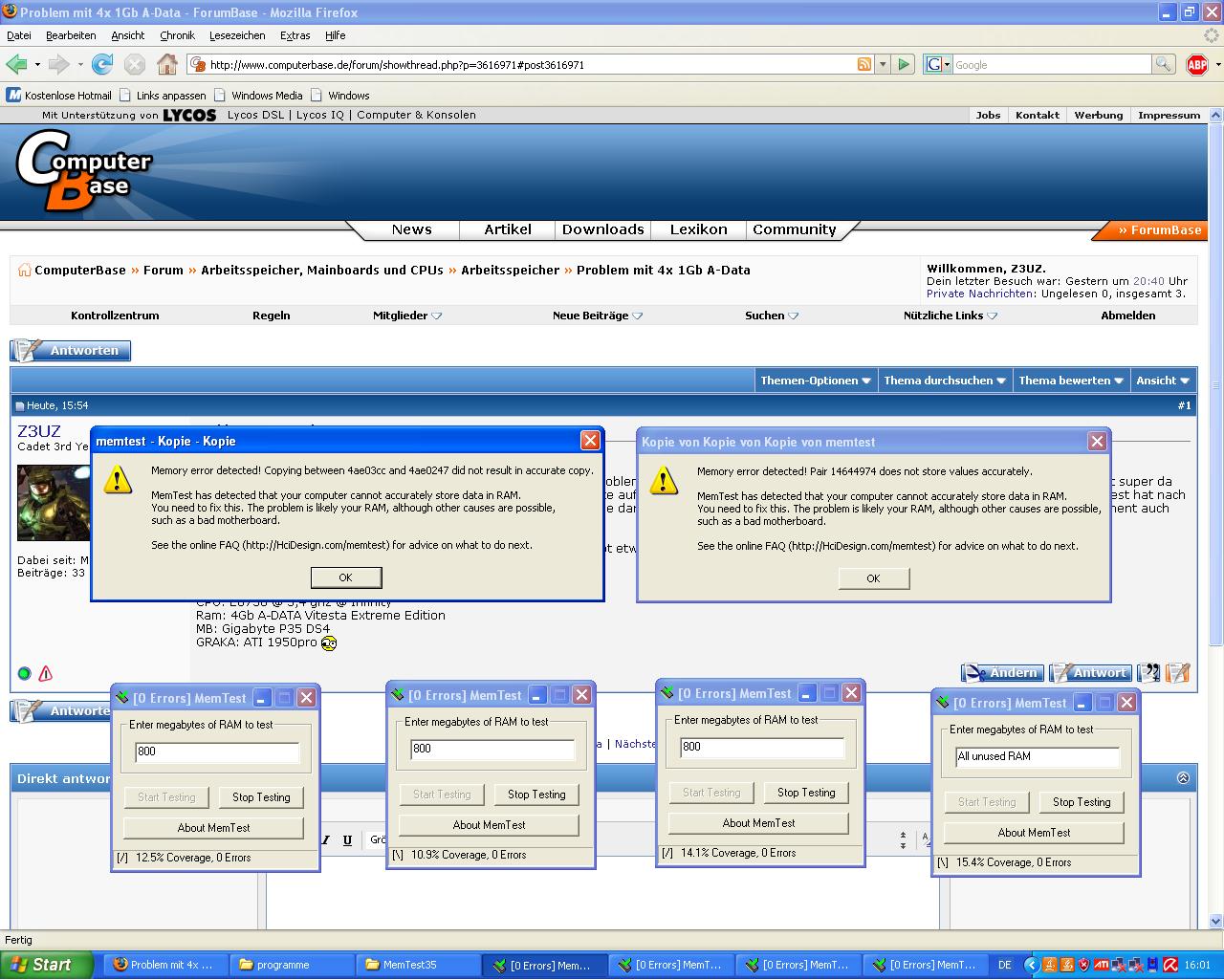Click OK in Kopie von Kopie von memtest dialog
1224x980 pixels.
click(873, 578)
